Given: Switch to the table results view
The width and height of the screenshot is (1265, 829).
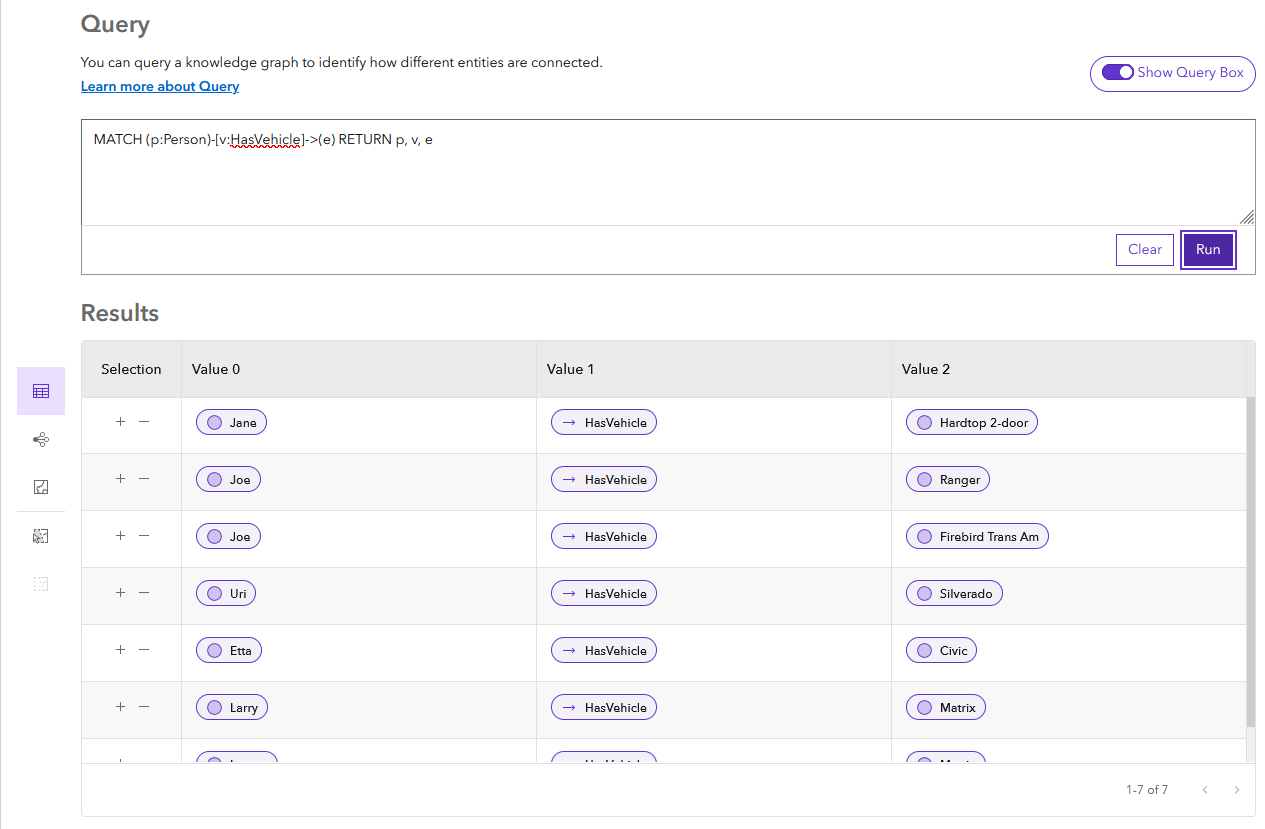Looking at the screenshot, I should click(41, 391).
